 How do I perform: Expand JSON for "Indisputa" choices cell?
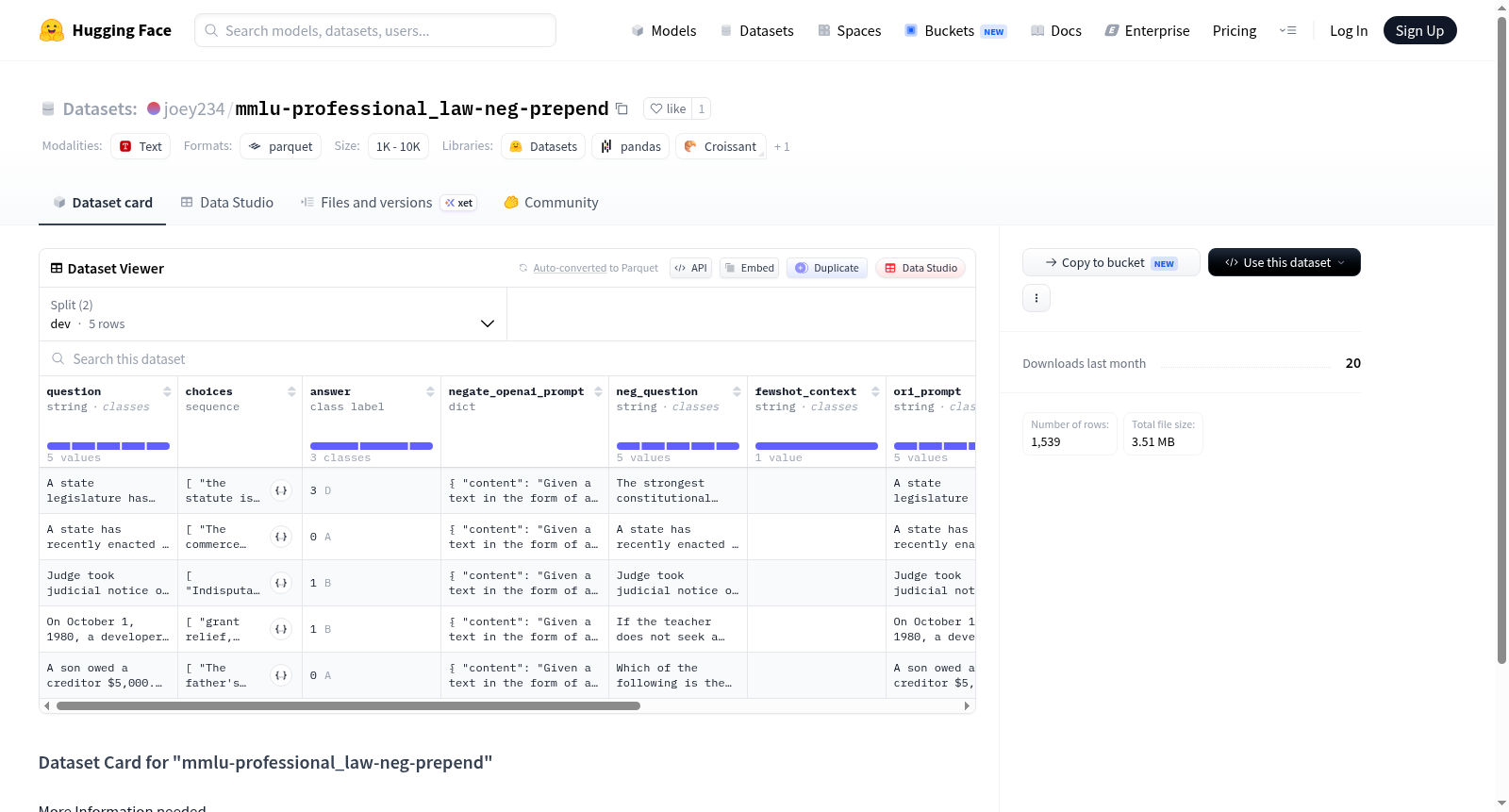tap(281, 583)
